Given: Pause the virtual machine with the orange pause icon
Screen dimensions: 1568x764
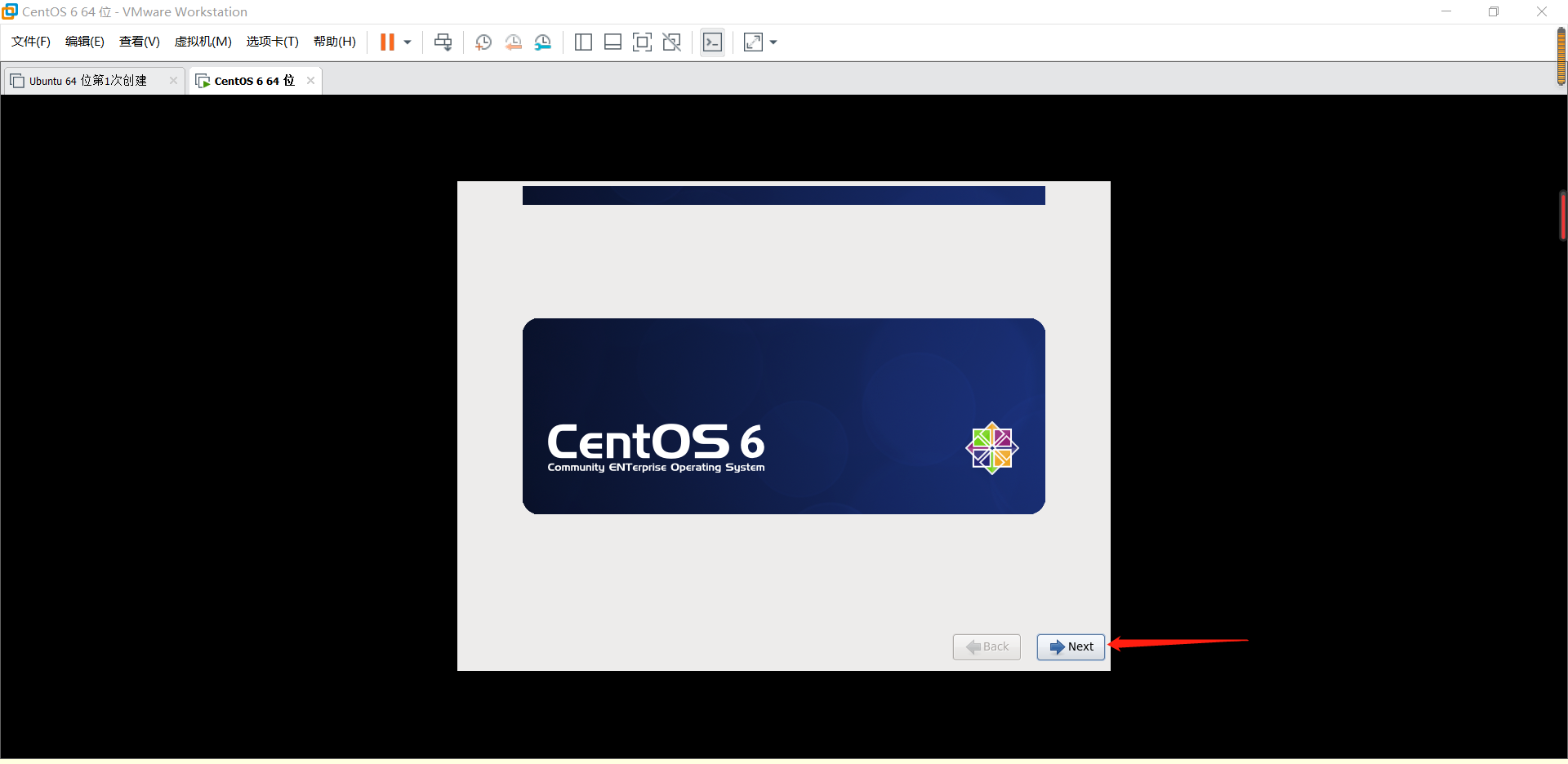Looking at the screenshot, I should pos(387,42).
